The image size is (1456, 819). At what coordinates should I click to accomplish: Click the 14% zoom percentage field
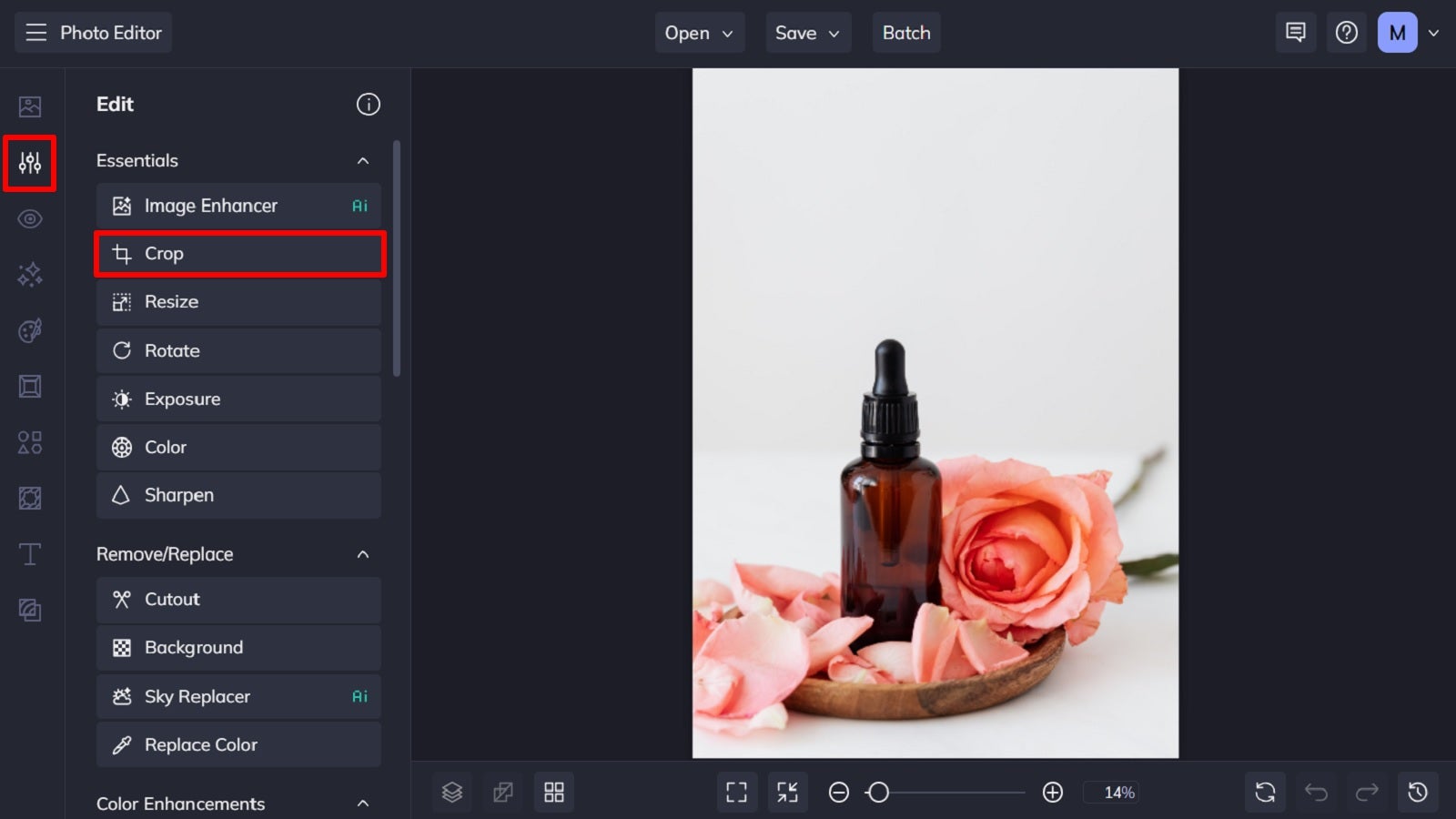[x=1112, y=793]
